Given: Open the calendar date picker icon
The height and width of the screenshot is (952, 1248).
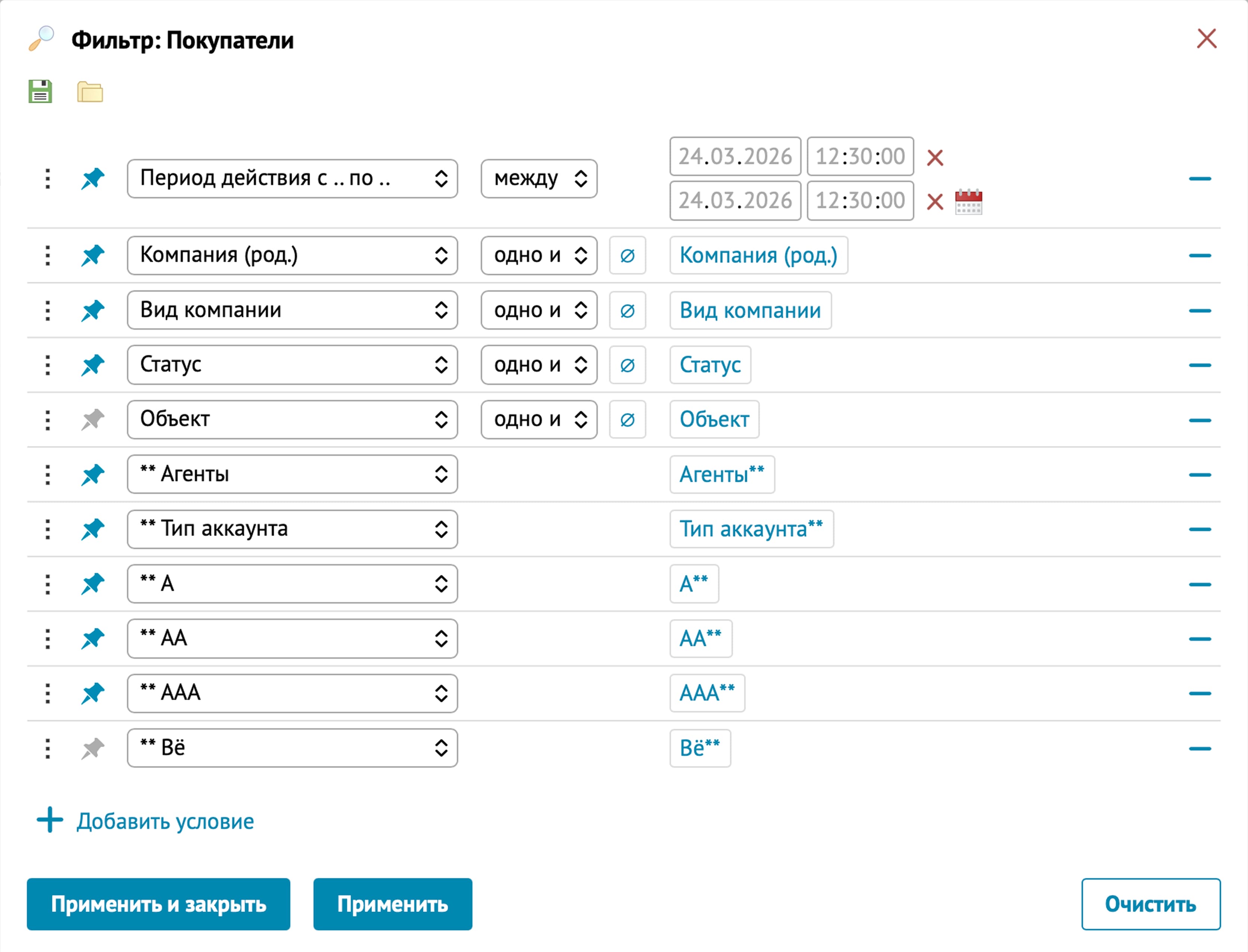Looking at the screenshot, I should (x=968, y=202).
